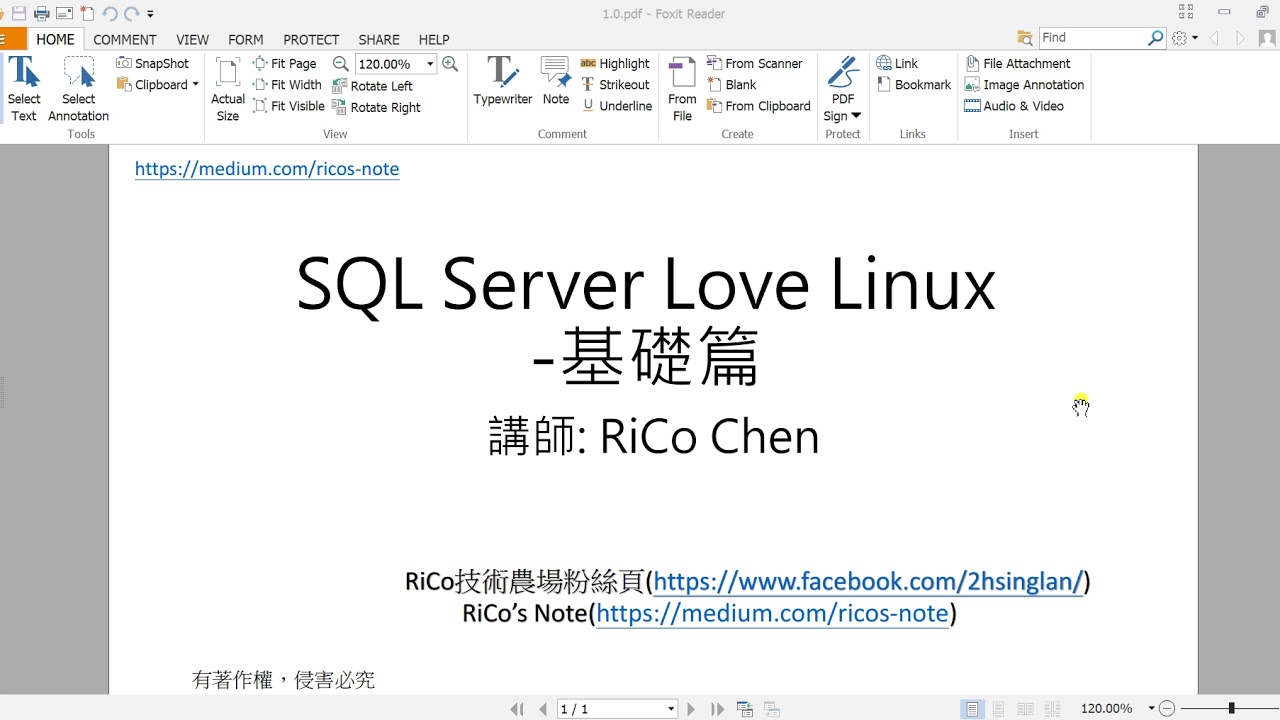Go to the last page
The width and height of the screenshot is (1280, 720).
pos(717,709)
